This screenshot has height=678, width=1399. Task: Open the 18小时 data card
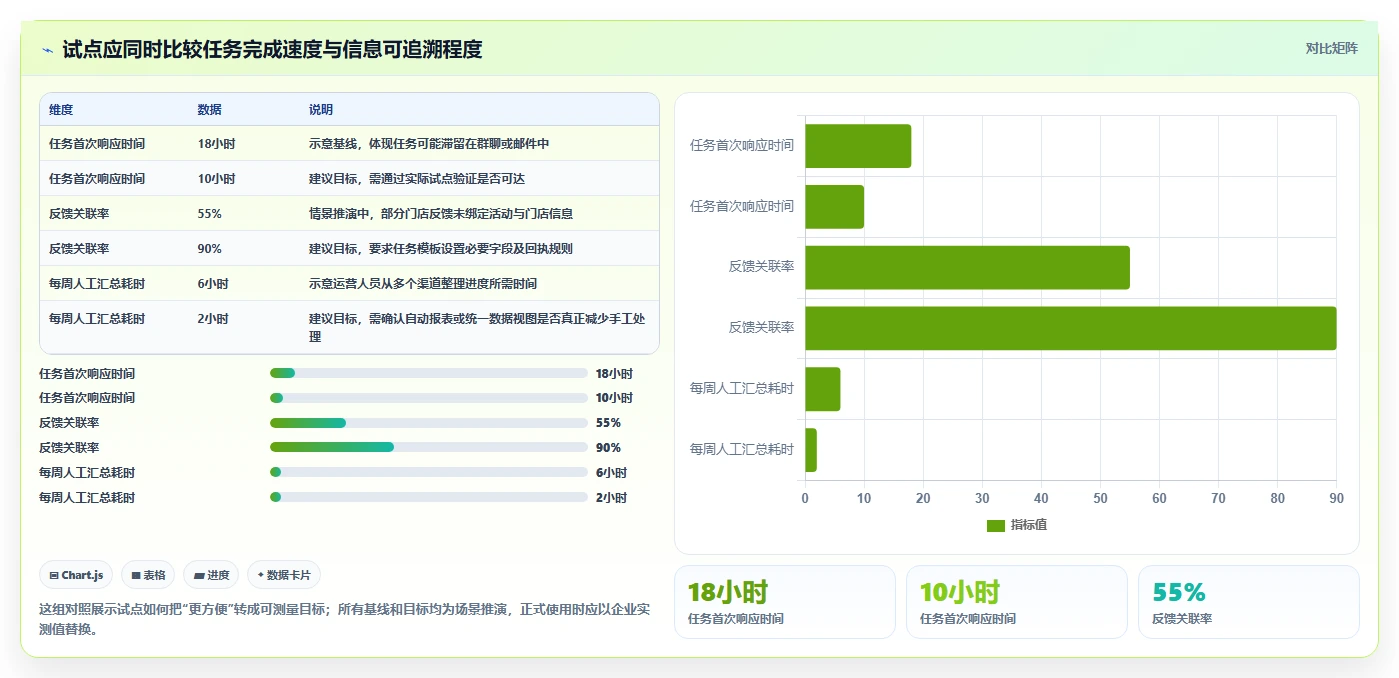coord(785,602)
